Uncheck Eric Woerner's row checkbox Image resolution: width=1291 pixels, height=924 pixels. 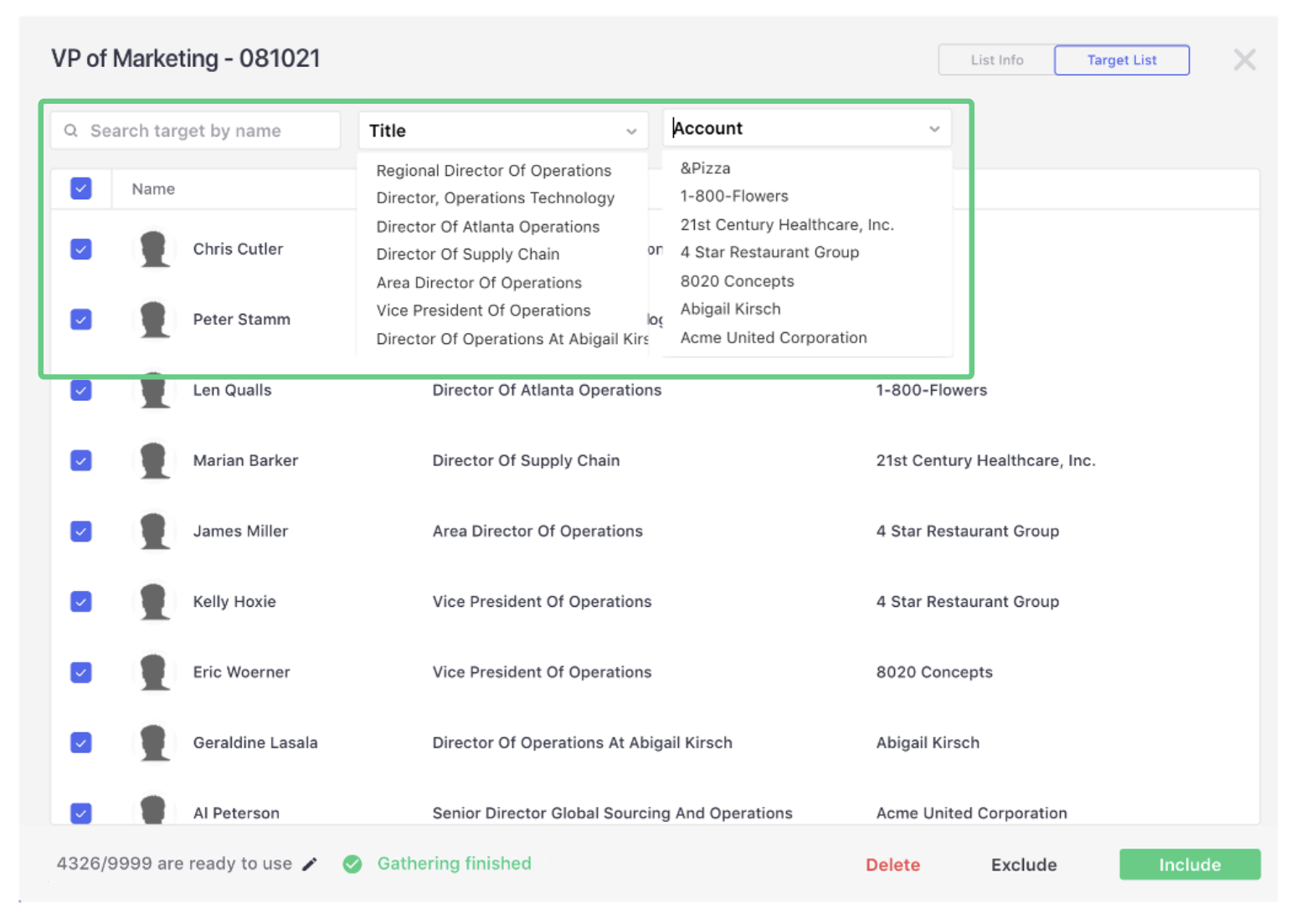[81, 672]
